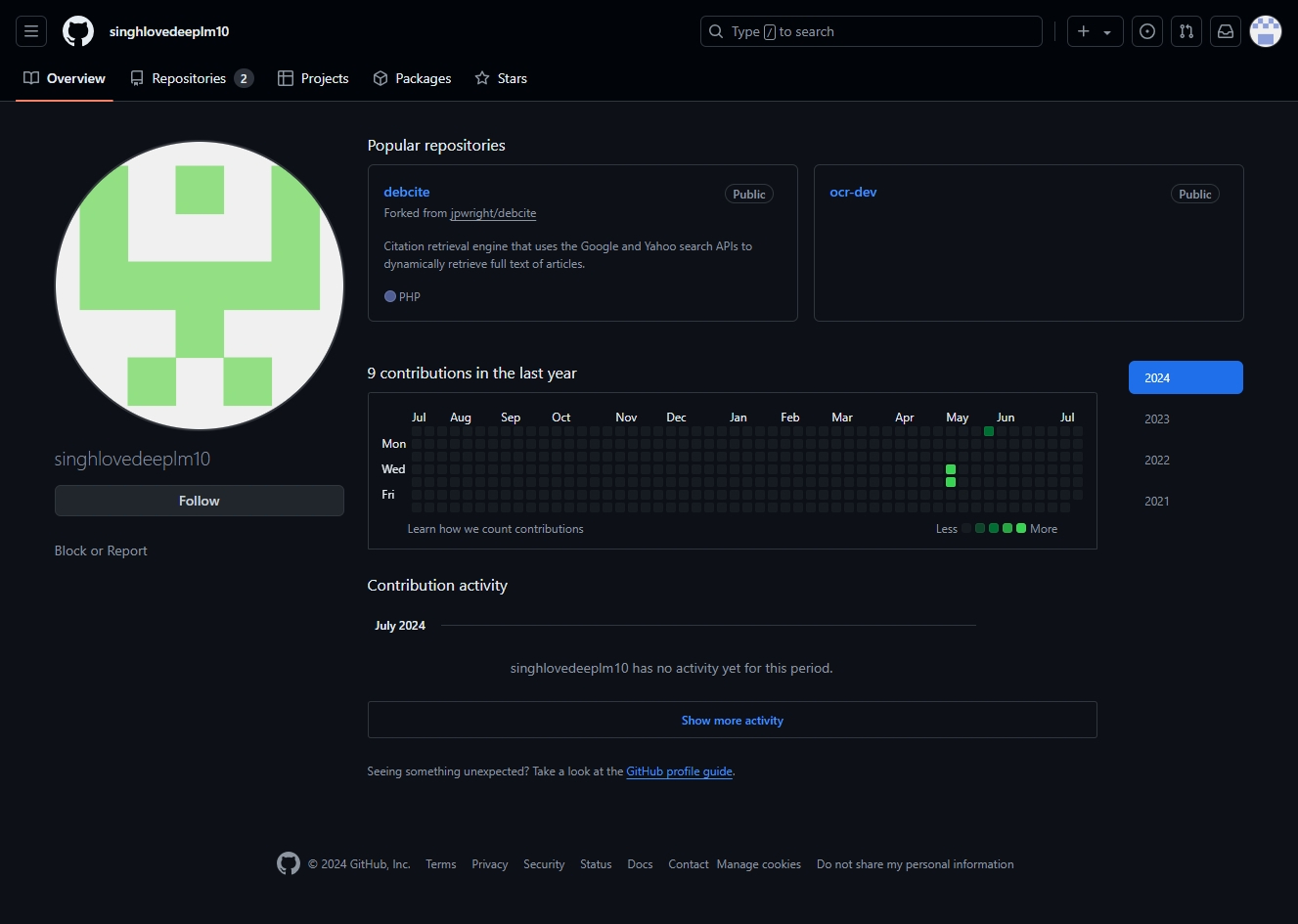Screen dimensions: 1298x924
Task: Click the July 2024 activity heading
Action: point(400,626)
